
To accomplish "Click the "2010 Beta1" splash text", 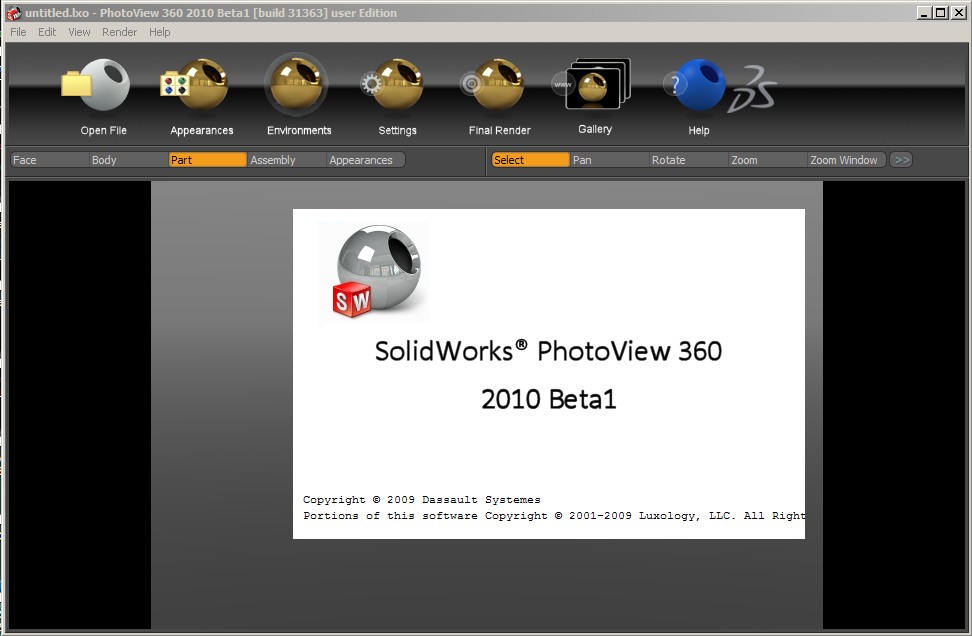I will click(549, 399).
